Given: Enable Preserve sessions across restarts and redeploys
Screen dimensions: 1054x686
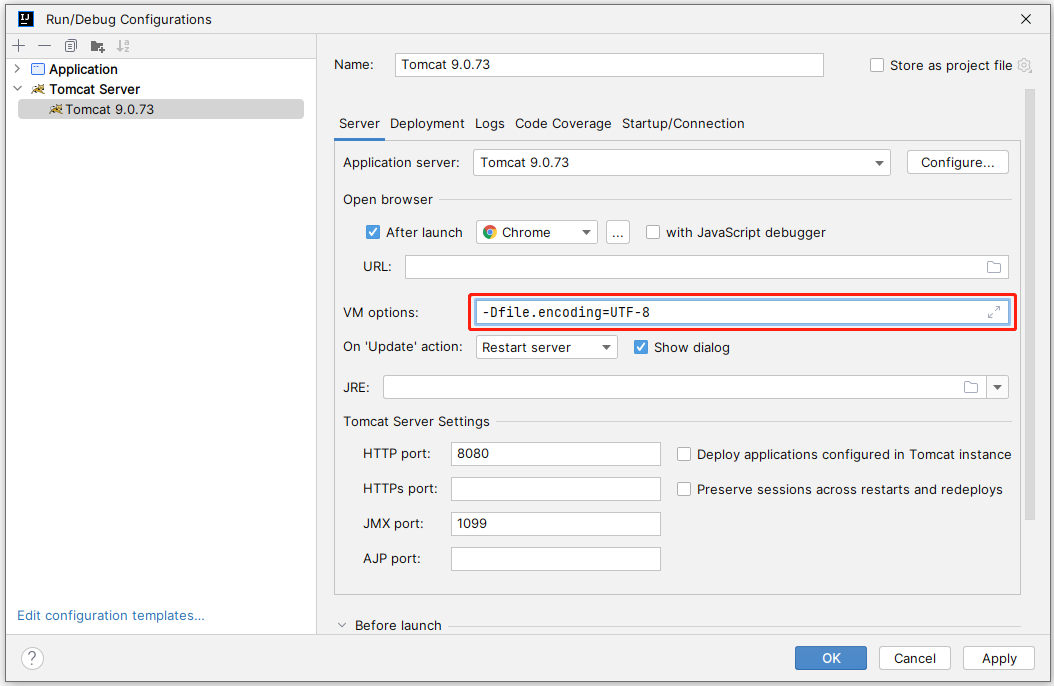Looking at the screenshot, I should (x=684, y=489).
